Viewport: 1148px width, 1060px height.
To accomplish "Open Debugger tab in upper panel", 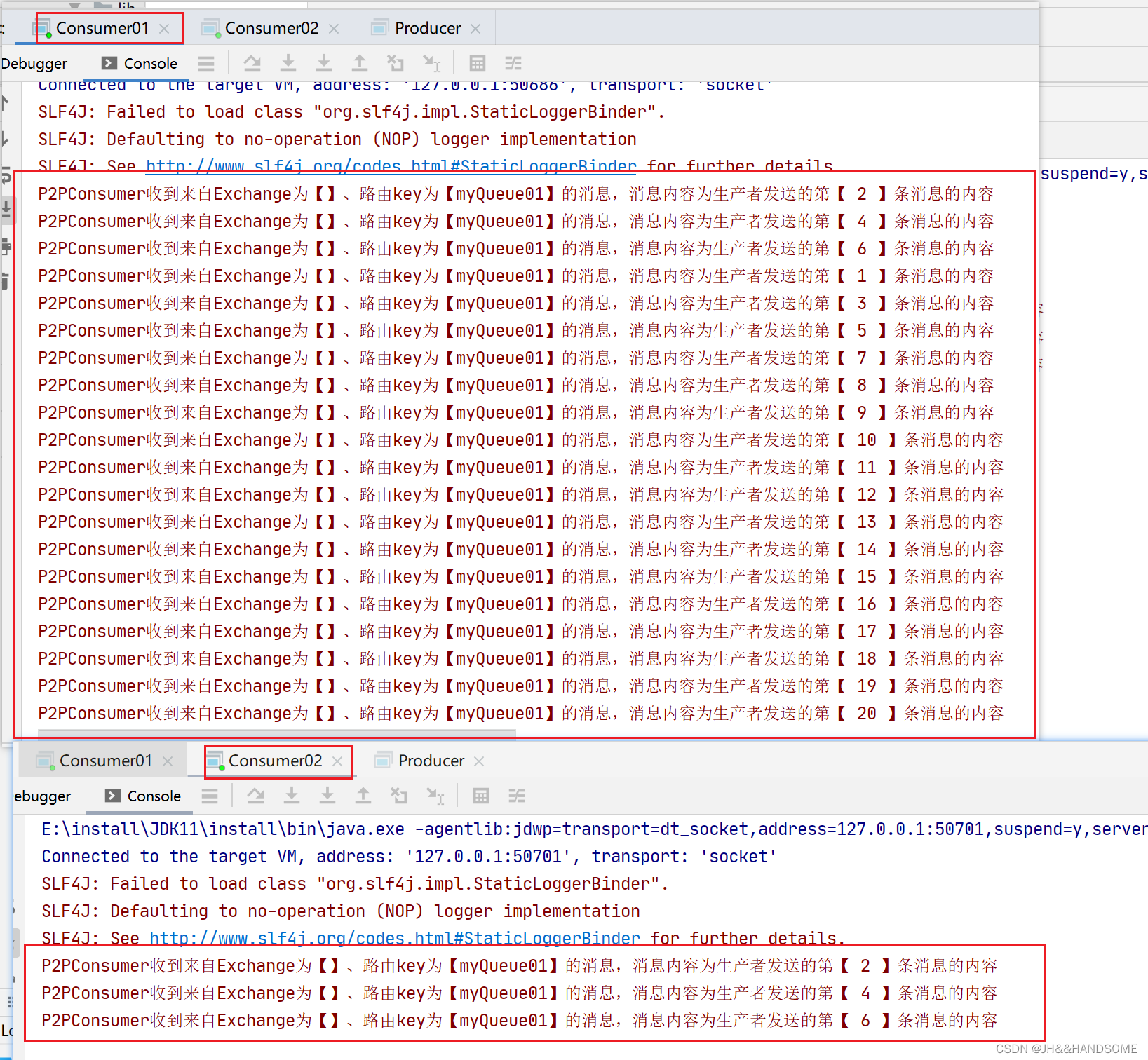I will [x=34, y=64].
